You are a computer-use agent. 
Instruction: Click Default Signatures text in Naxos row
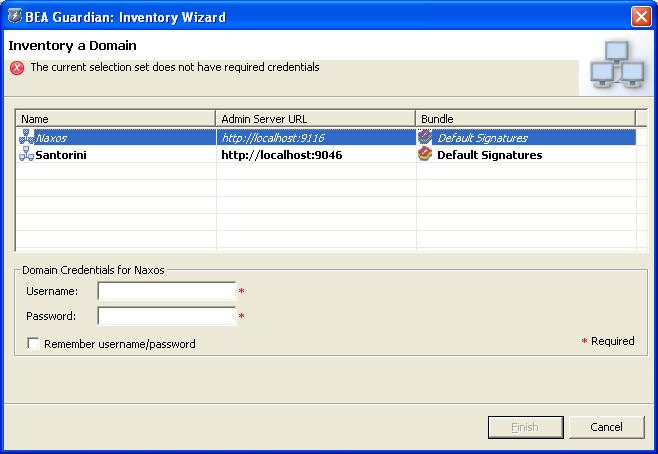[482, 138]
